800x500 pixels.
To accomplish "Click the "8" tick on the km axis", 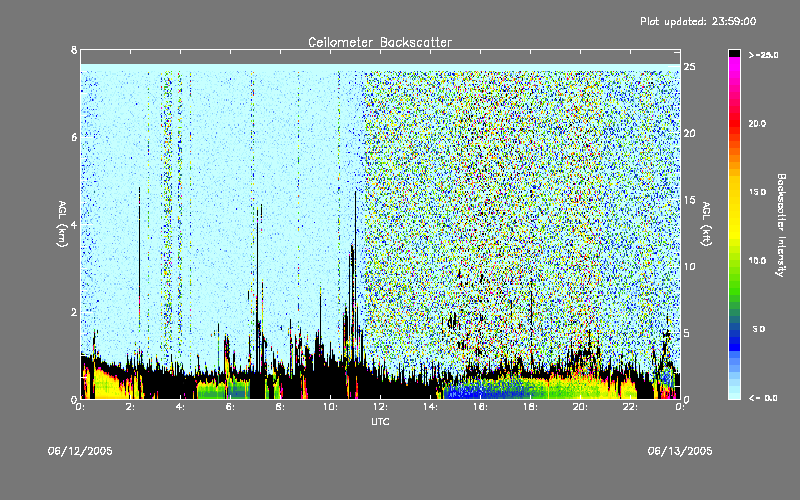I will point(74,50).
